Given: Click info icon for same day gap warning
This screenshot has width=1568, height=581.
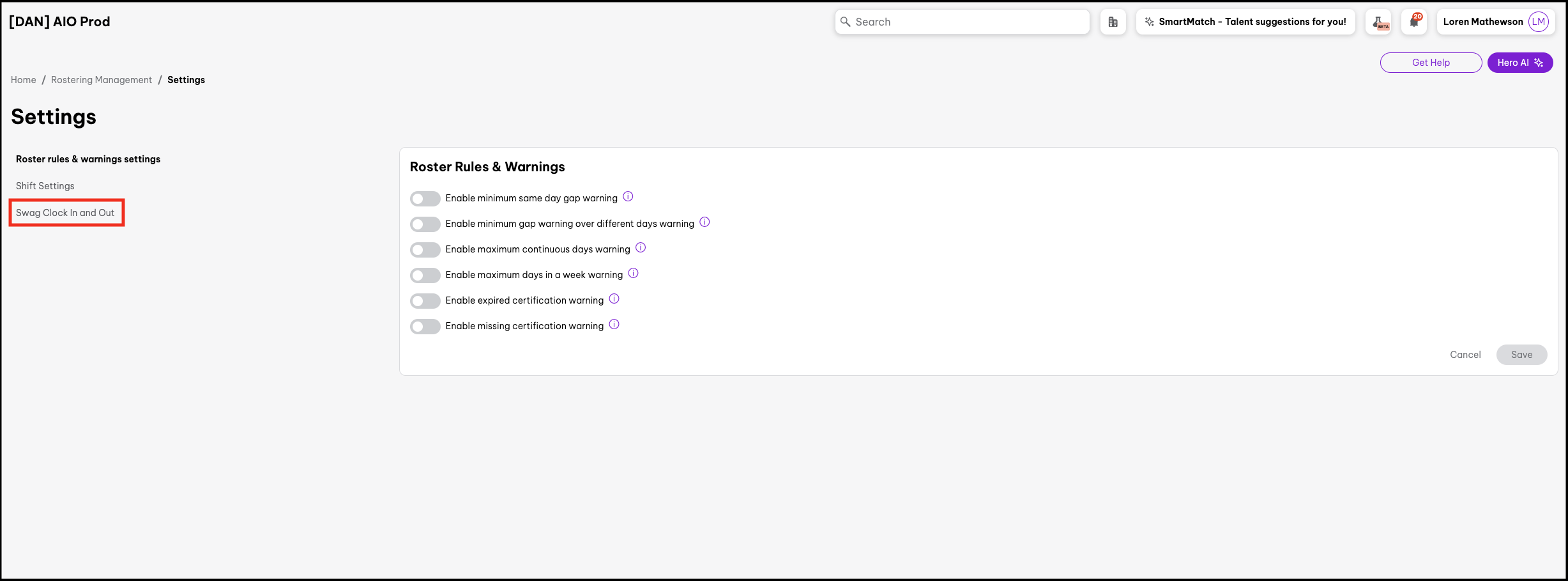Looking at the screenshot, I should pyautogui.click(x=628, y=197).
